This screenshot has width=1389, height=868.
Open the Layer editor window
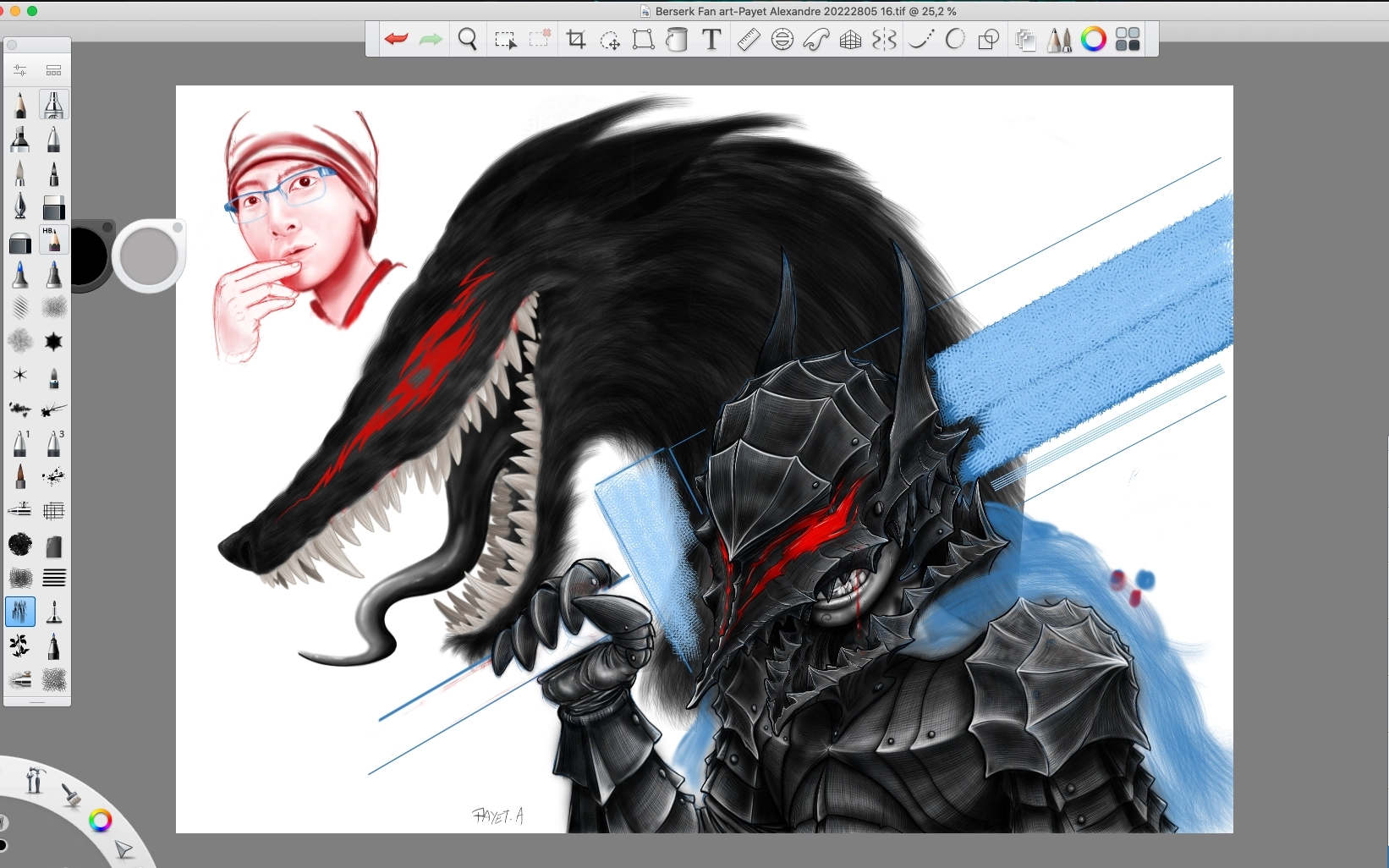(x=1025, y=40)
